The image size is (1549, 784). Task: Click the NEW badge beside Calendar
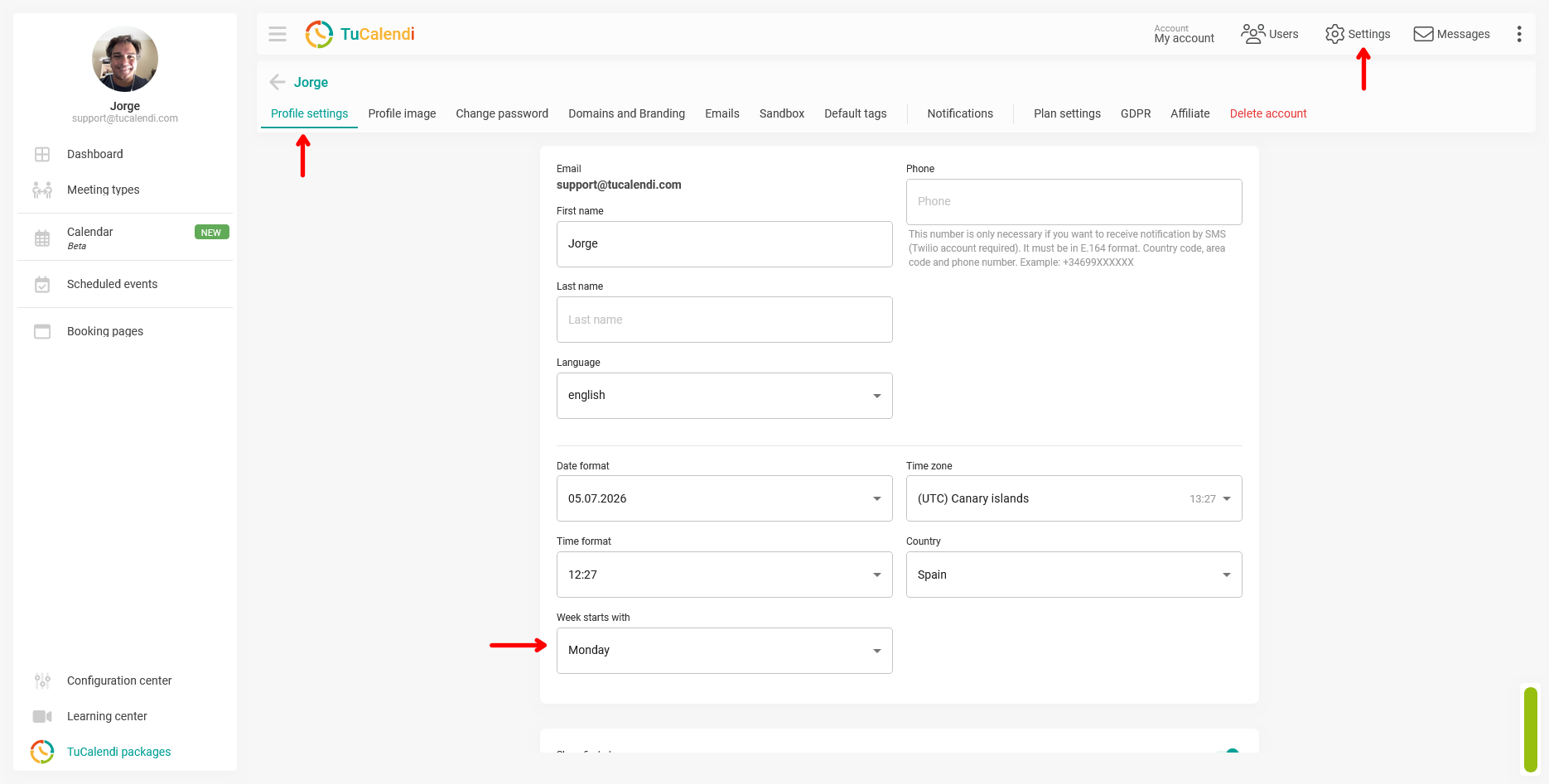(x=211, y=233)
